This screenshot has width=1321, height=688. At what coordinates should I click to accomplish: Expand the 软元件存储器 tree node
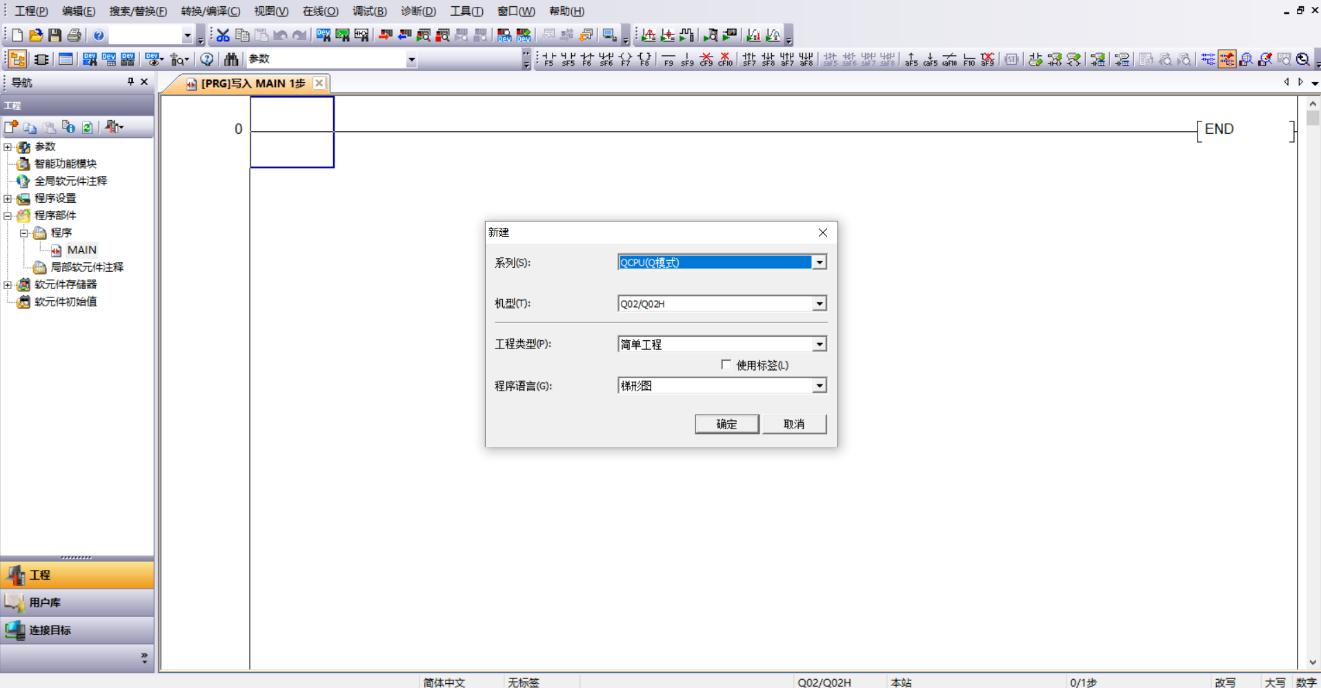tap(5, 284)
